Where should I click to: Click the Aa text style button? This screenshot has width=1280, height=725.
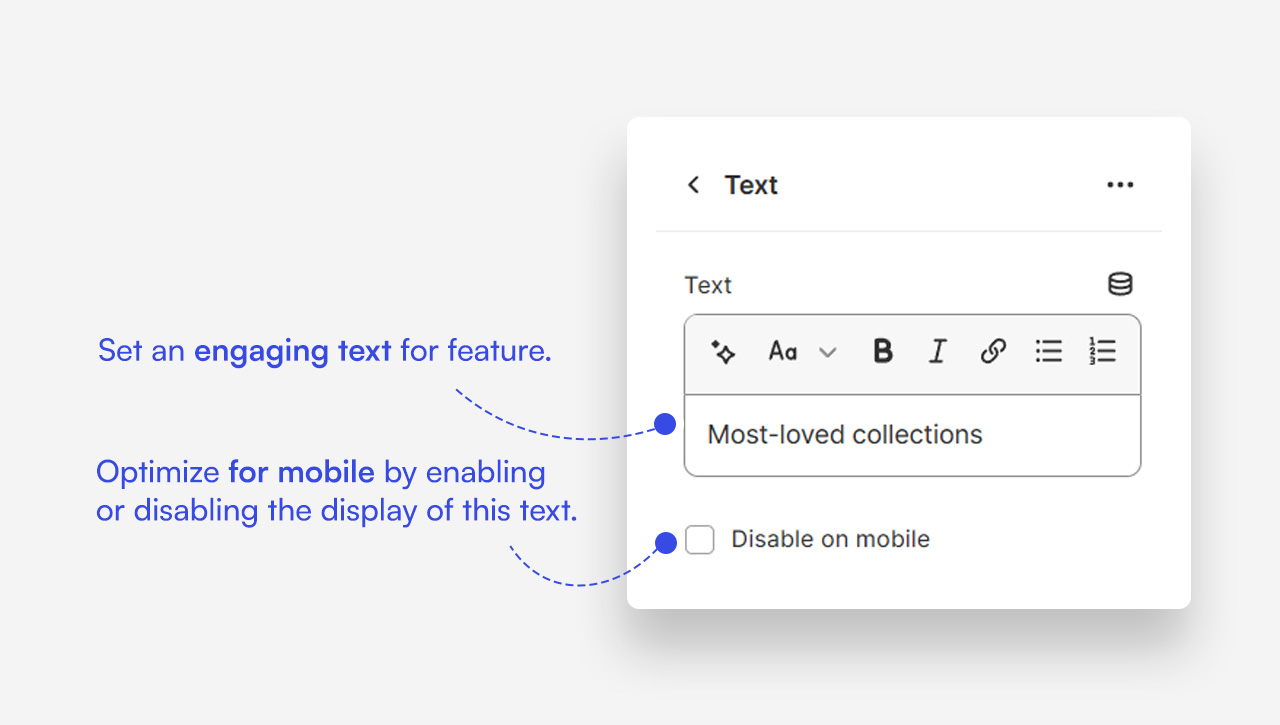[x=782, y=352]
